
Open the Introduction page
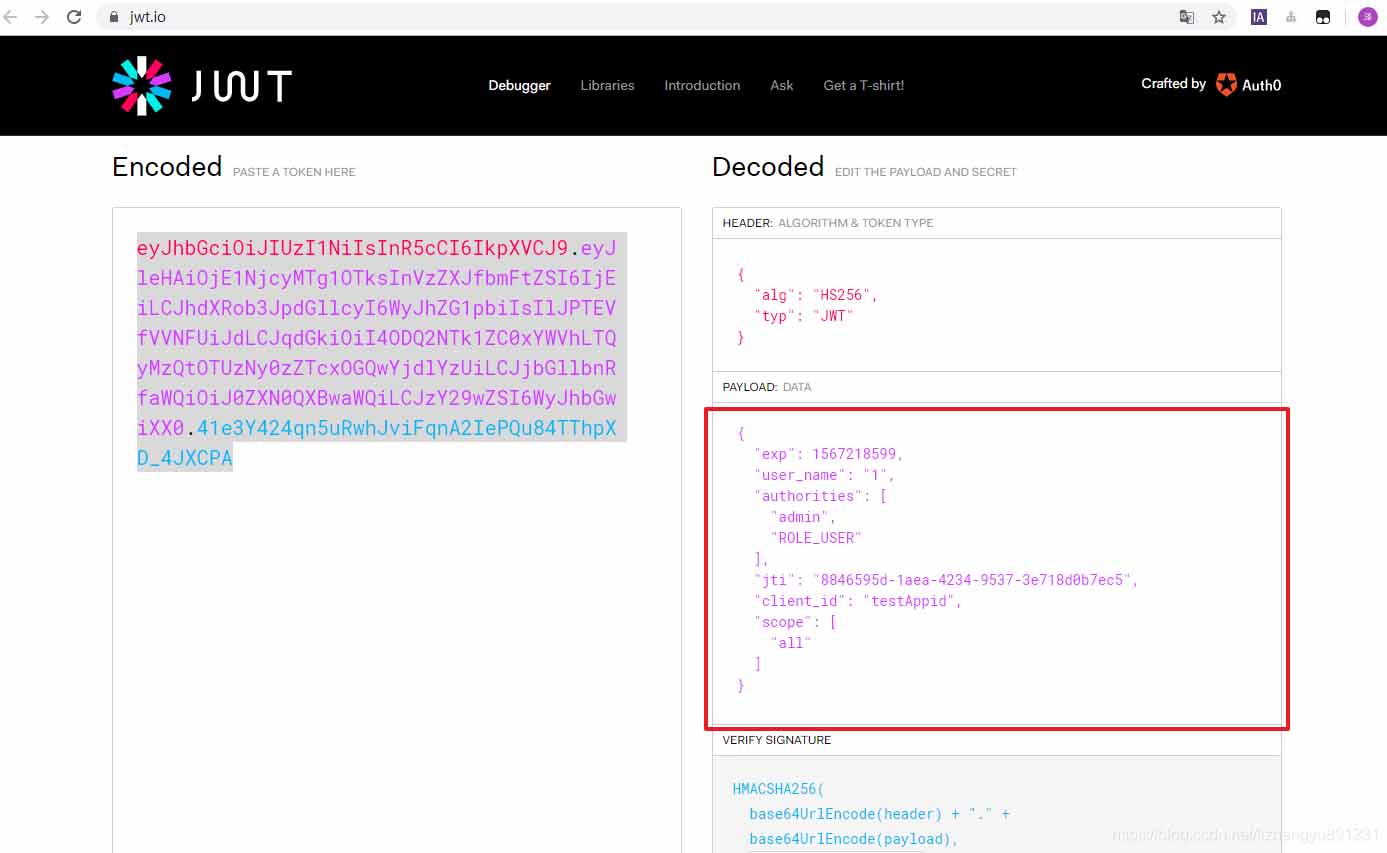(x=702, y=85)
